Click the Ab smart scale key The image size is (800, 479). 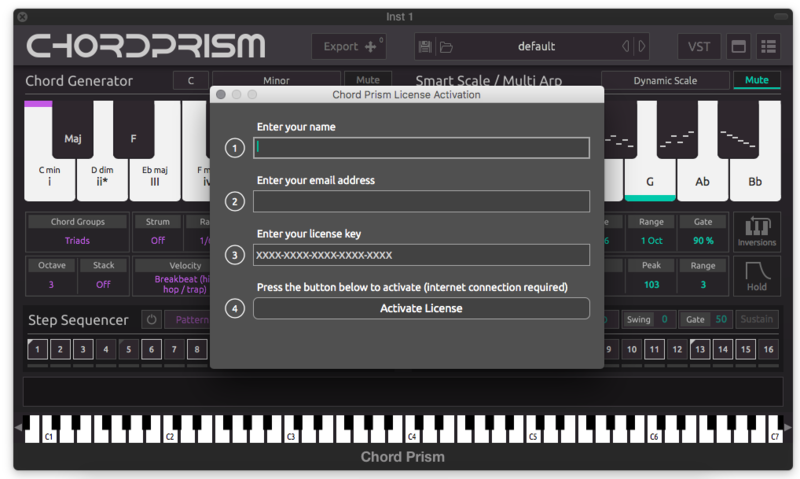click(x=703, y=181)
